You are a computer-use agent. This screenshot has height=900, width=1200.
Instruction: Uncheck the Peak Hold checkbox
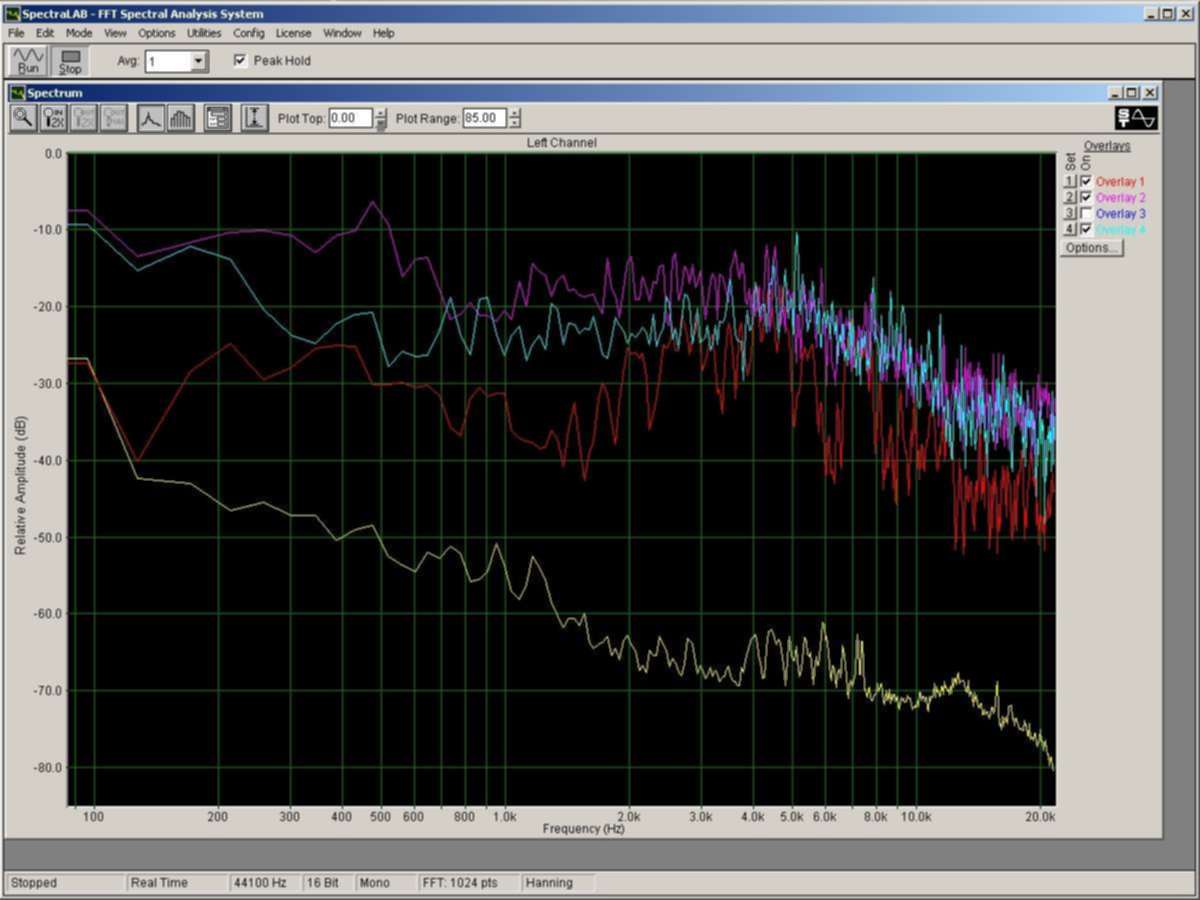(240, 61)
